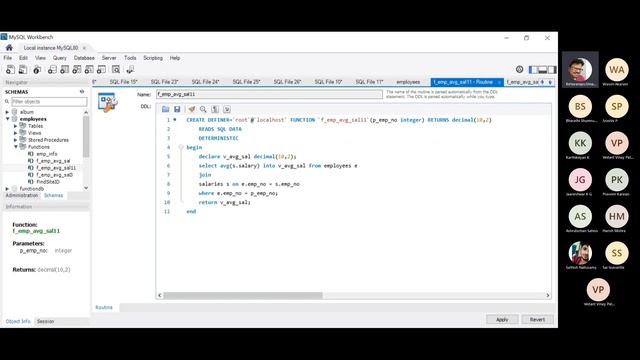The width and height of the screenshot is (640, 360).
Task: Click the create new view toolbar icon
Action: (x=77, y=70)
